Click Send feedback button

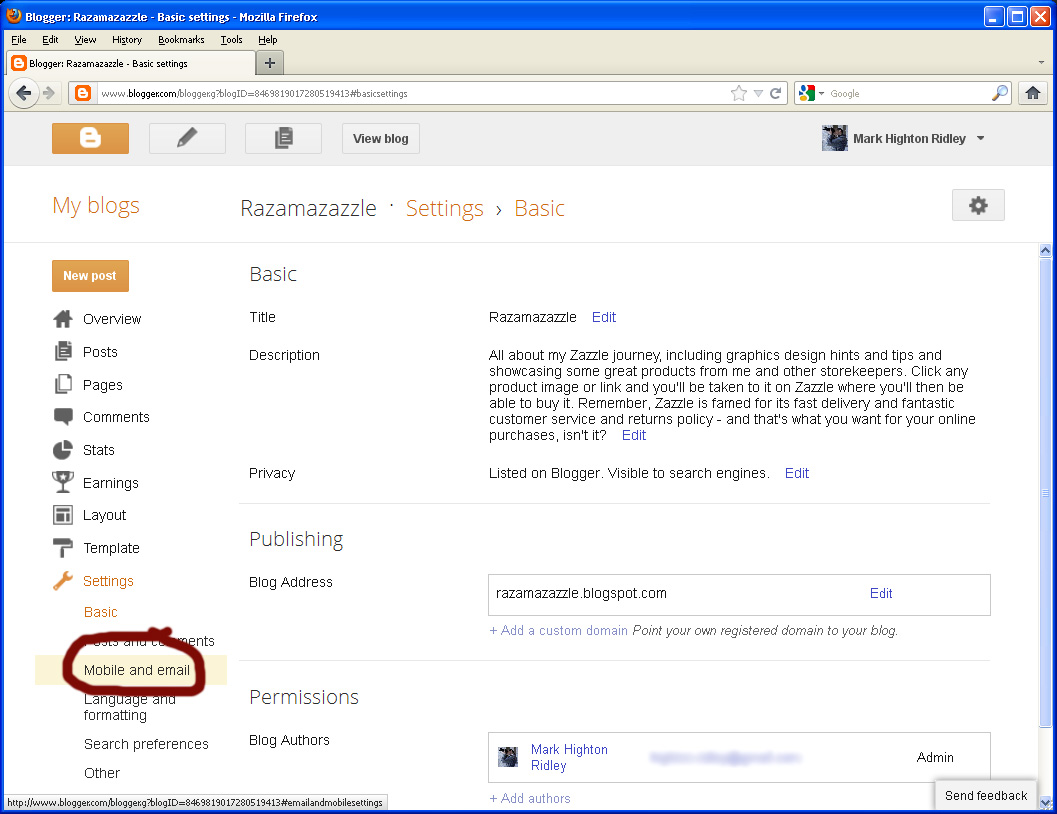point(986,795)
